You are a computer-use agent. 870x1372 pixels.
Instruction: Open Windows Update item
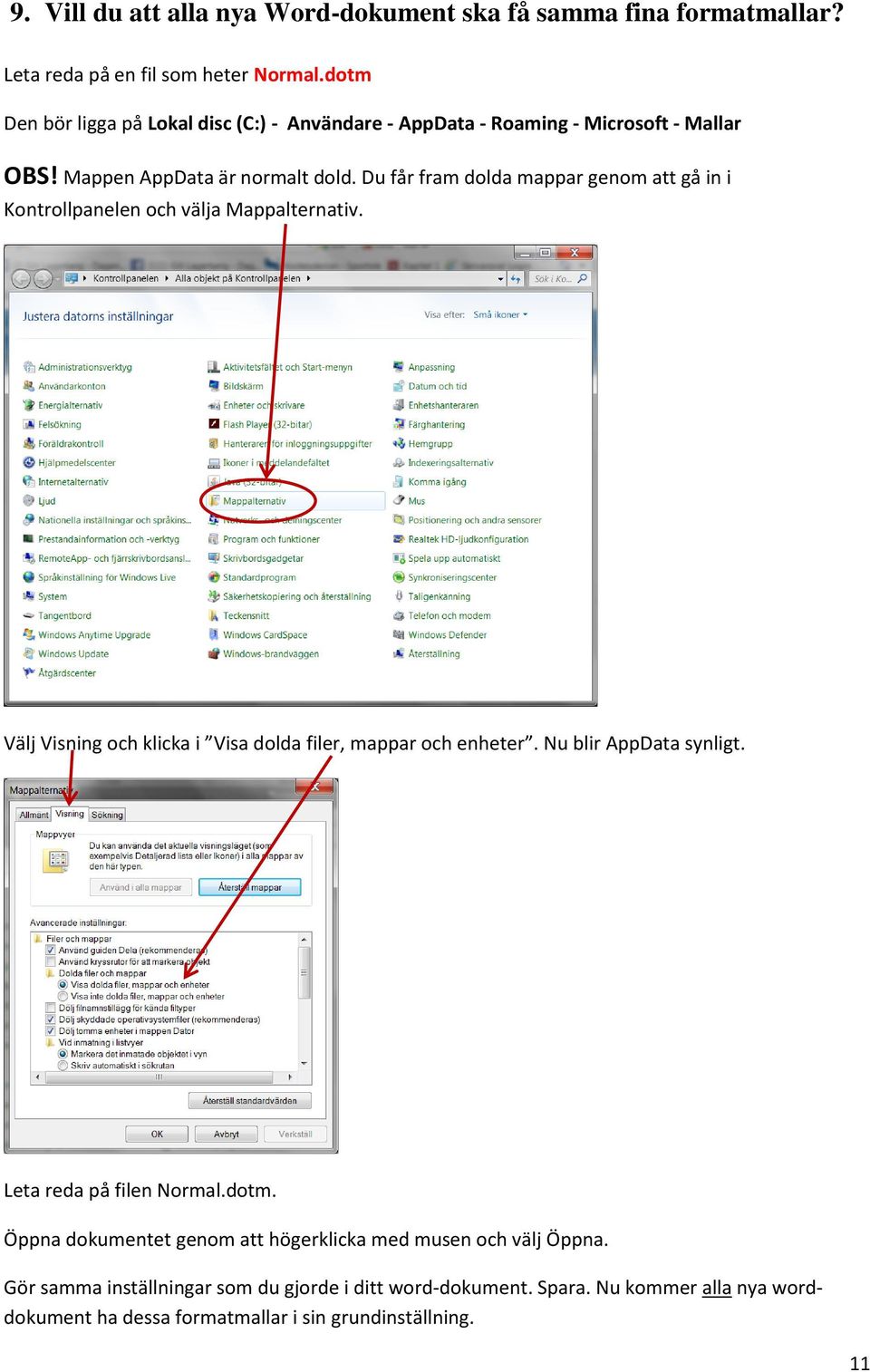(66, 653)
